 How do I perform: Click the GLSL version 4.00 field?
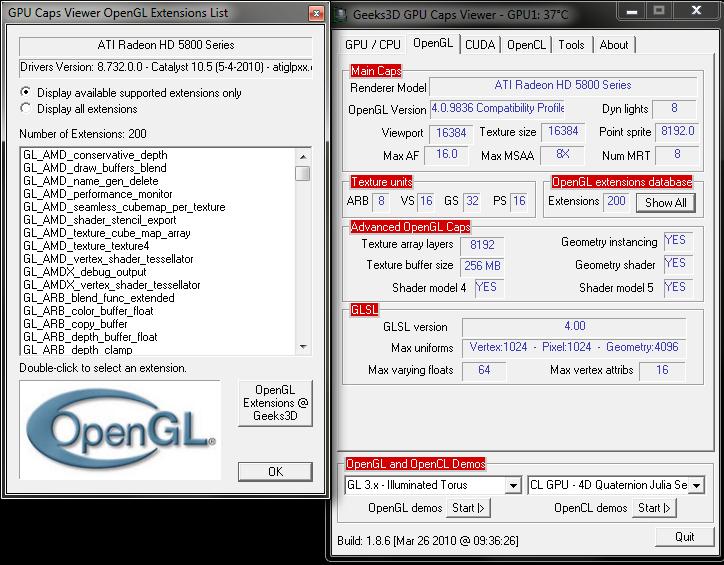click(574, 326)
